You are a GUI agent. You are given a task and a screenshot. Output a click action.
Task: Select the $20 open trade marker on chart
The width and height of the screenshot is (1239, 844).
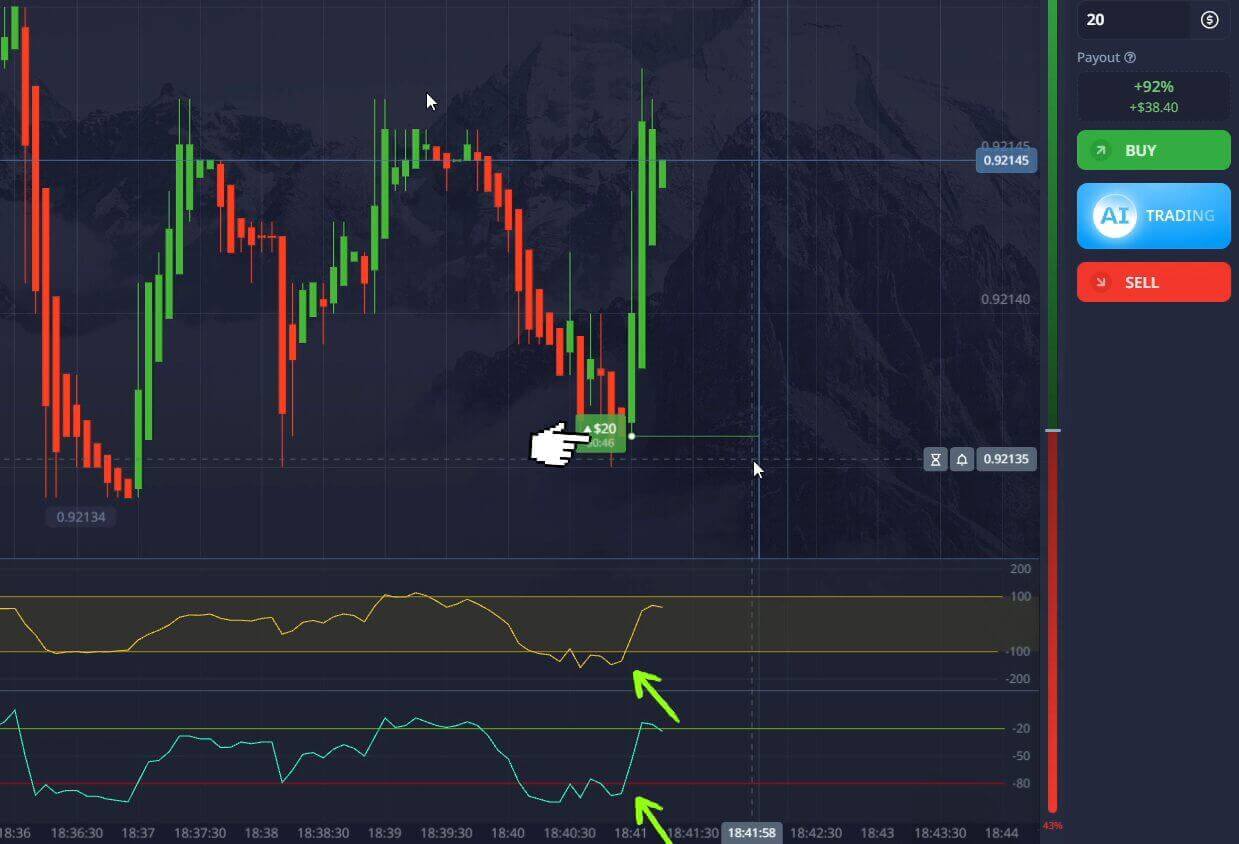(x=600, y=434)
